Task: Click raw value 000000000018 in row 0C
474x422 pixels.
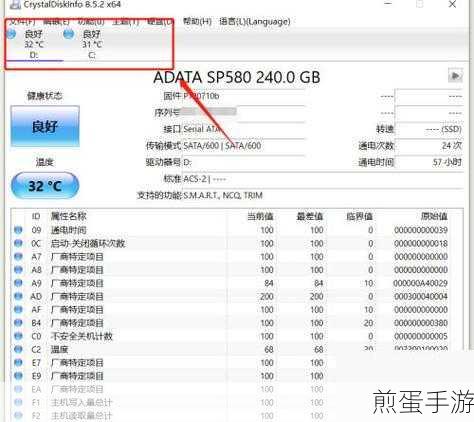Action: (x=420, y=243)
